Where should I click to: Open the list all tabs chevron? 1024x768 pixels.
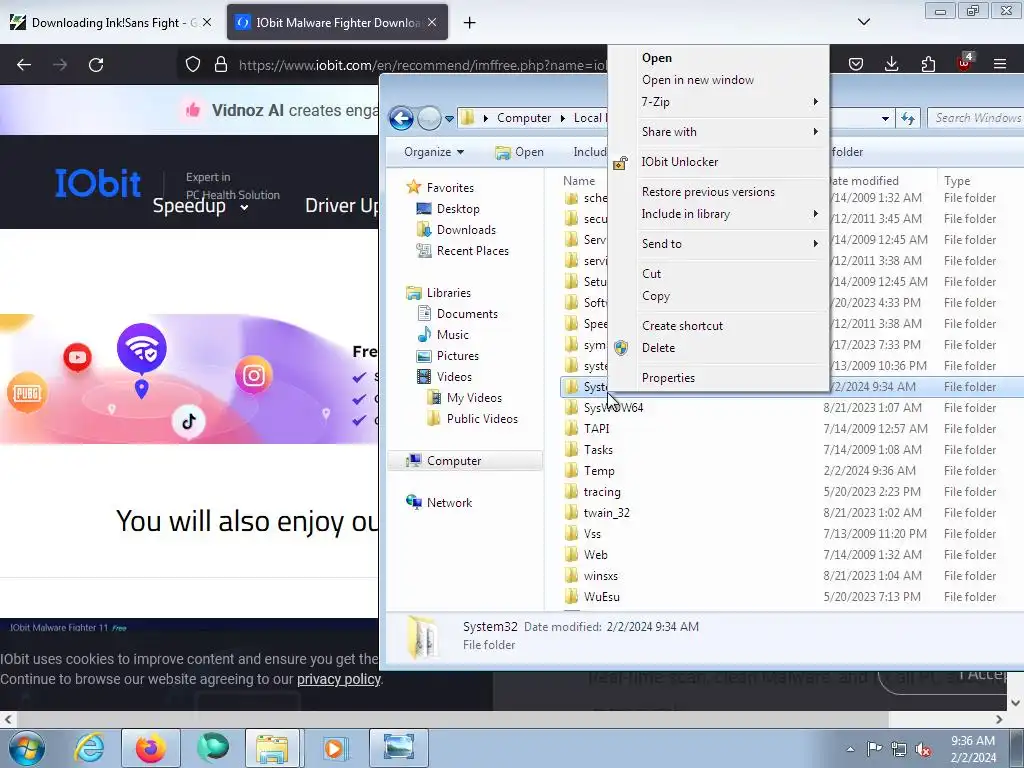864,22
